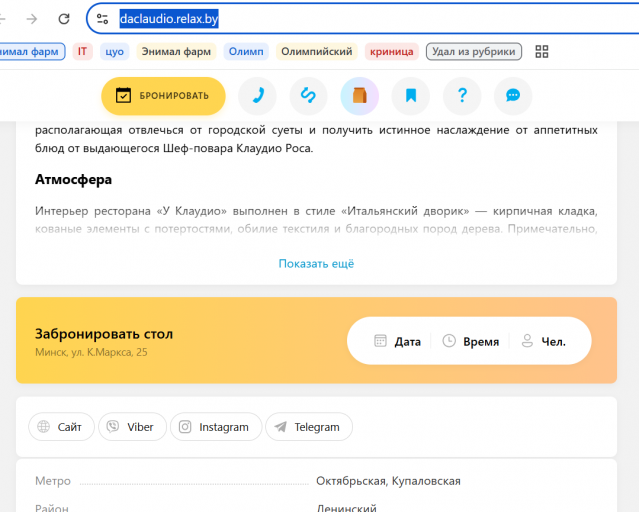This screenshot has width=639, height=512.
Task: Open the partly visible blue 'фарм' bookmark group
Action: click(31, 52)
